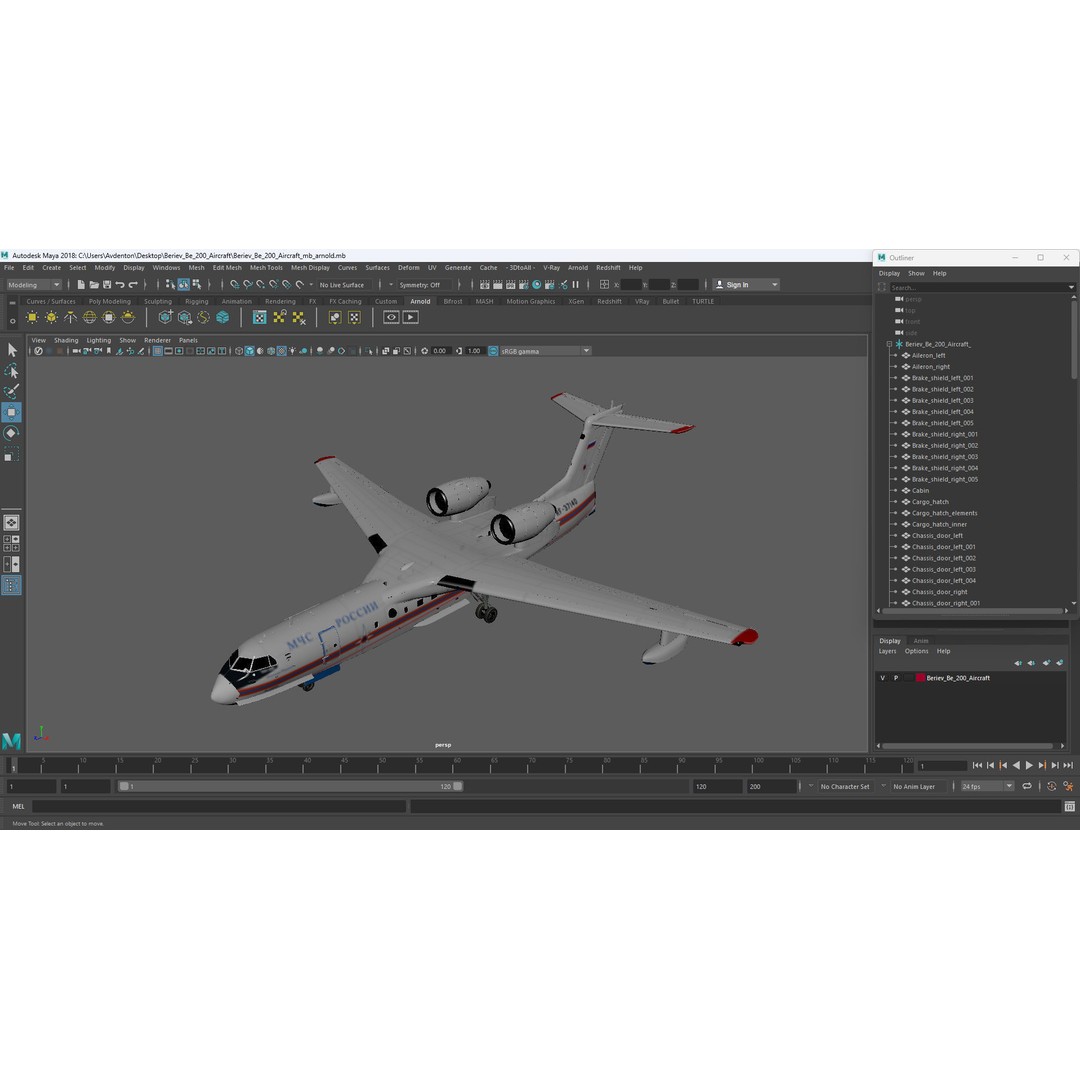
Task: Select the Move tool in the left toolbox
Action: coord(11,413)
